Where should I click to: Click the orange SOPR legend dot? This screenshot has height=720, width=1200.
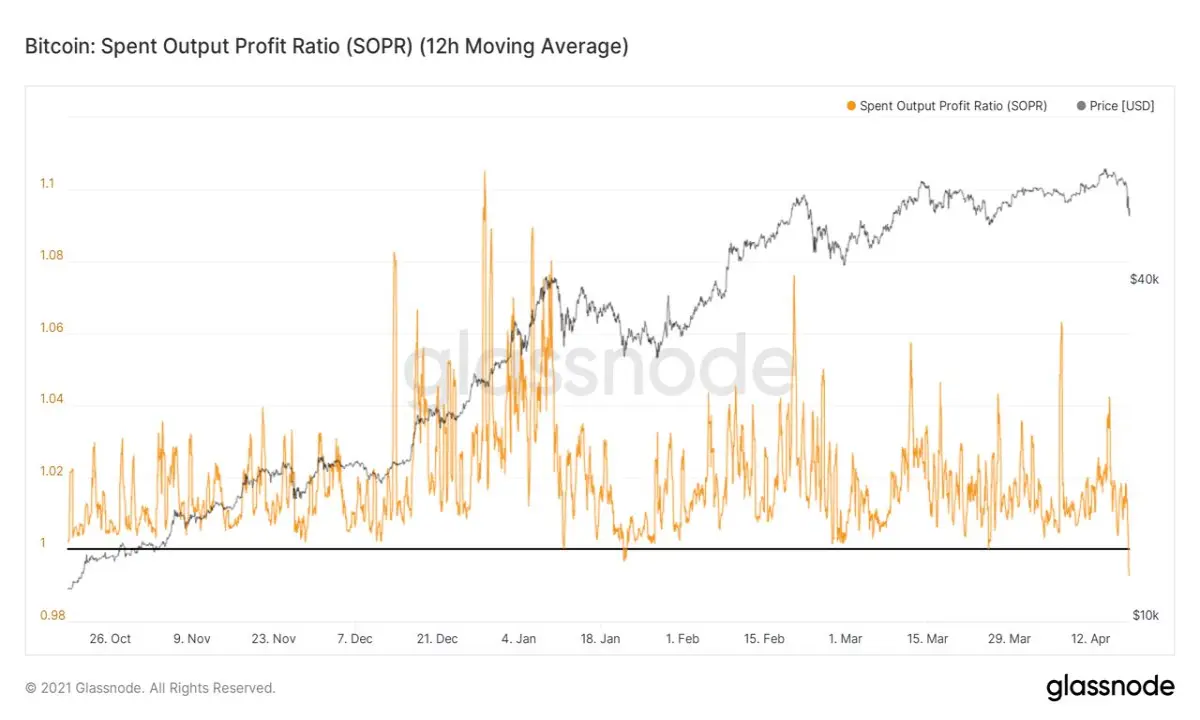(851, 106)
